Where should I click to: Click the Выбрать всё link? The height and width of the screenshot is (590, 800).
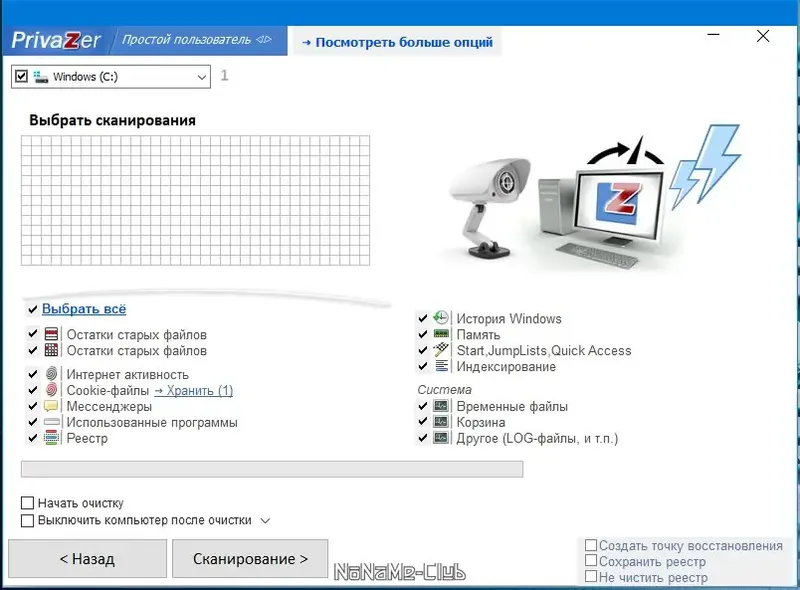pos(84,309)
